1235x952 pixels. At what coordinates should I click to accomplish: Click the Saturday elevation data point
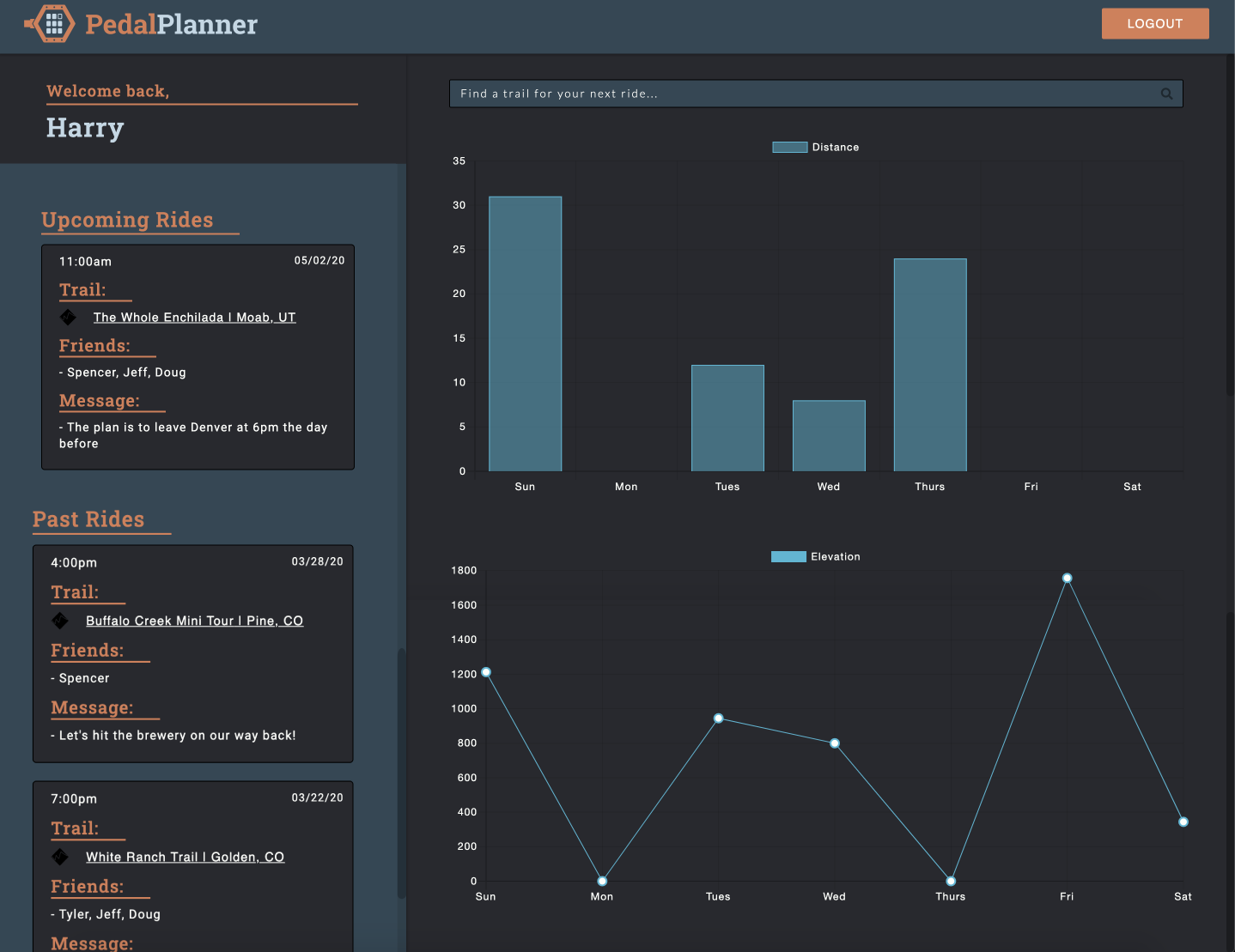click(x=1183, y=822)
